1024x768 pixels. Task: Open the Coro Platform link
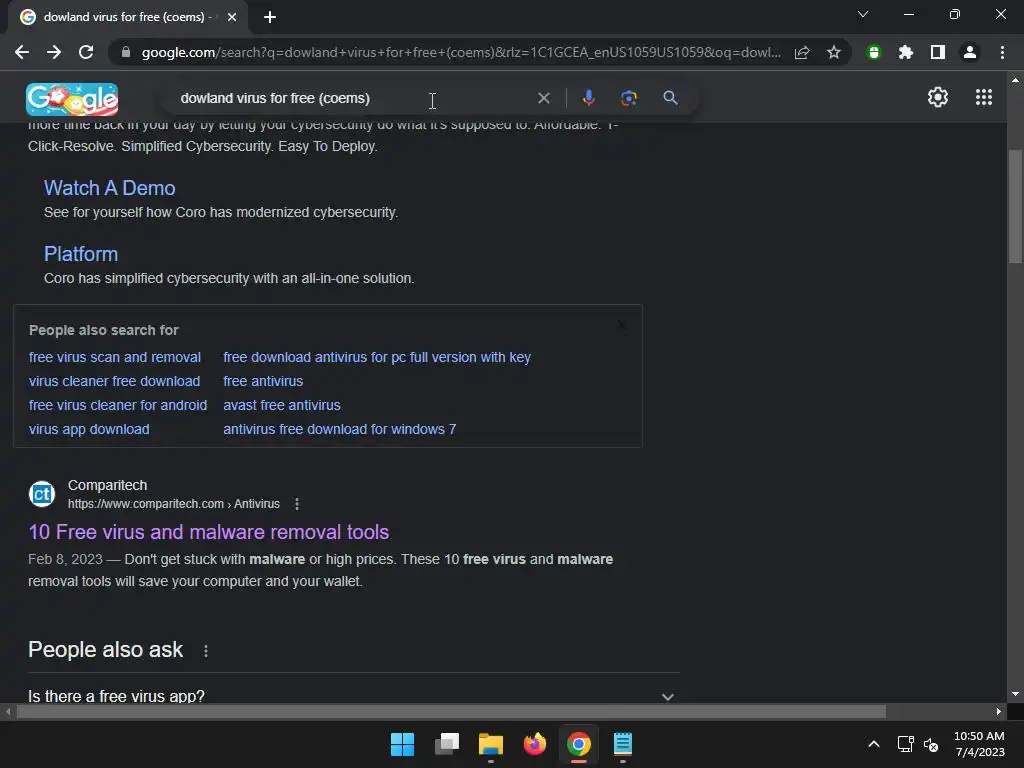[x=81, y=254]
